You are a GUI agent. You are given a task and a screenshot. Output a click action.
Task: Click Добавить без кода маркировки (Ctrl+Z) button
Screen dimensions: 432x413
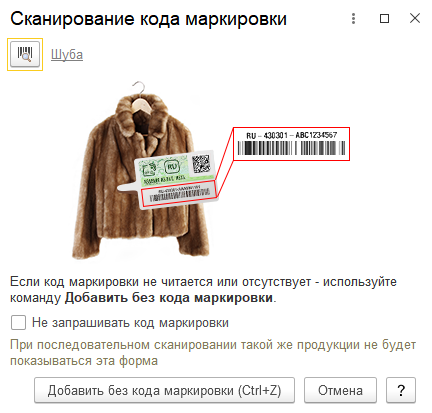click(164, 390)
